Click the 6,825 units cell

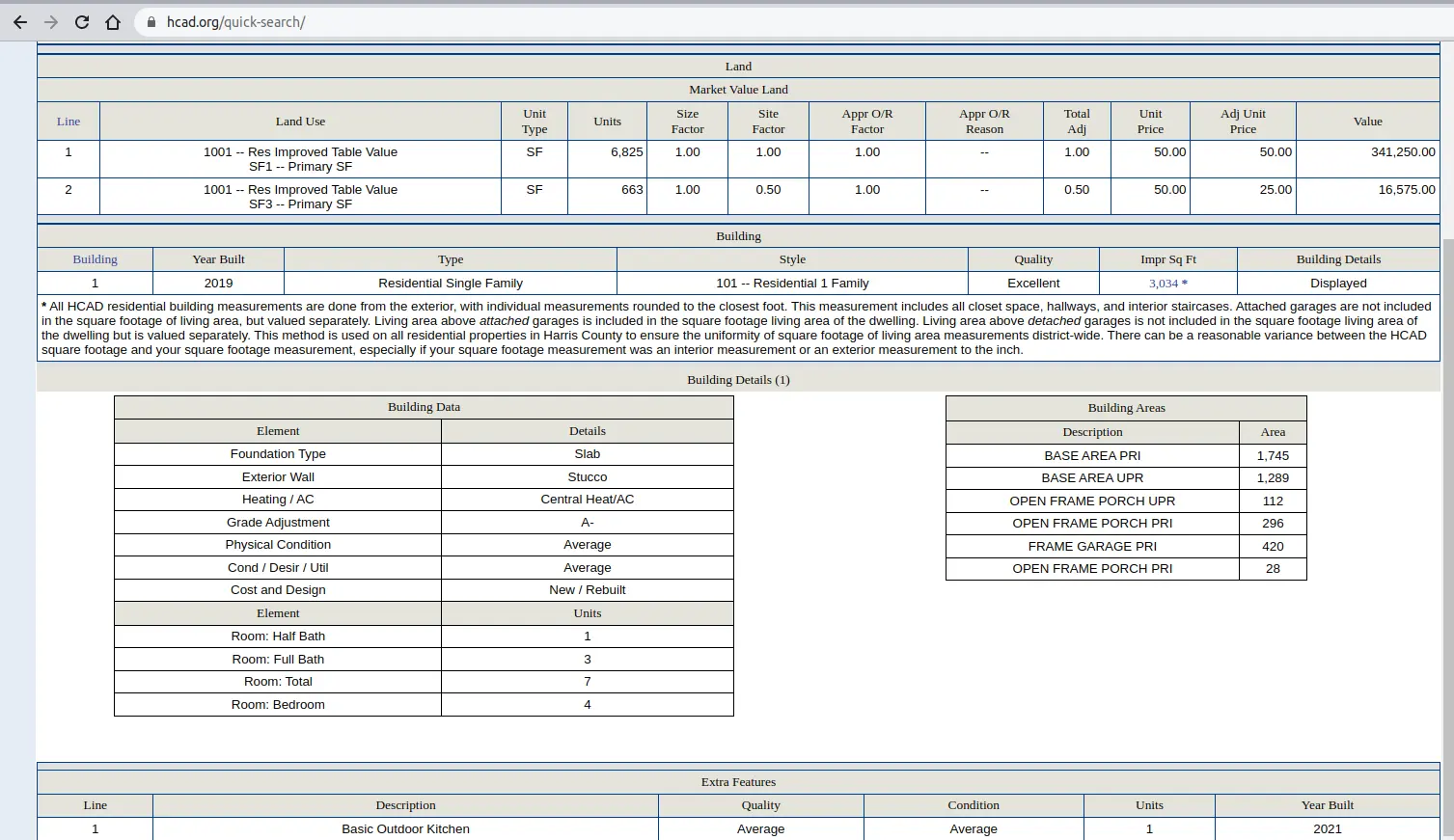coord(607,159)
